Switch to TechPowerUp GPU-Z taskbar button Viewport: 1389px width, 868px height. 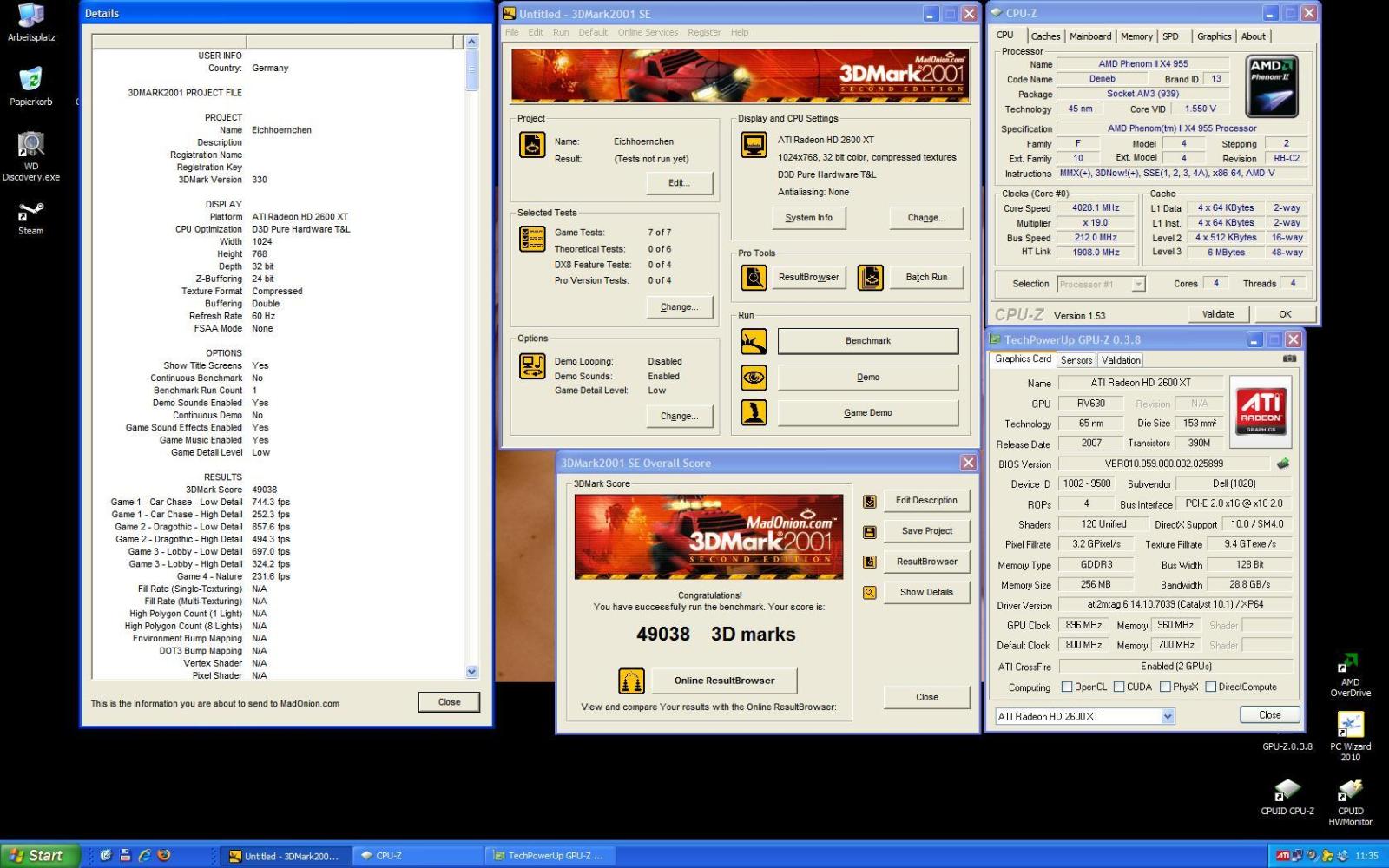tap(550, 856)
